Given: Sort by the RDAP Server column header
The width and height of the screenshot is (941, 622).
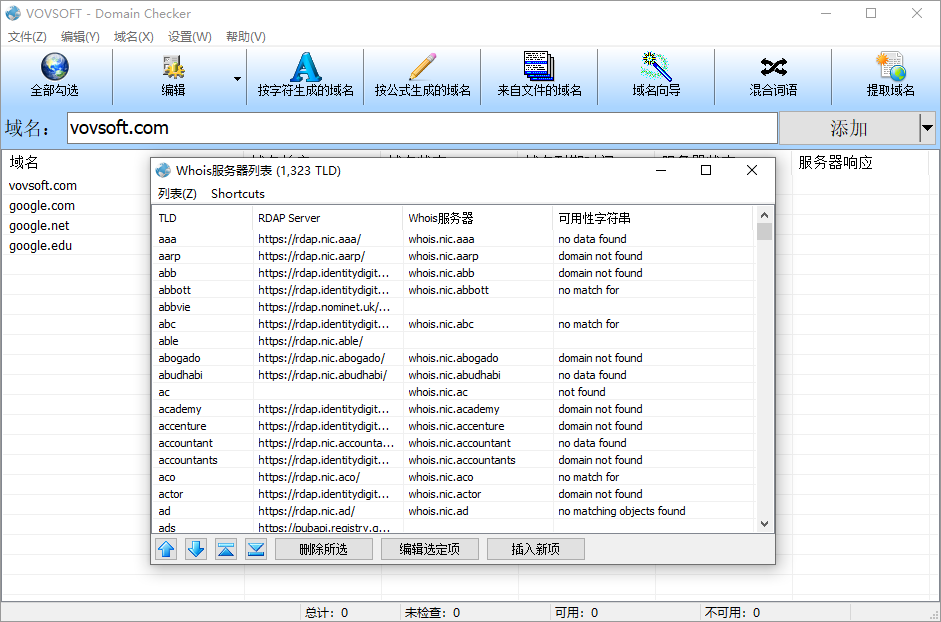Looking at the screenshot, I should pos(328,218).
